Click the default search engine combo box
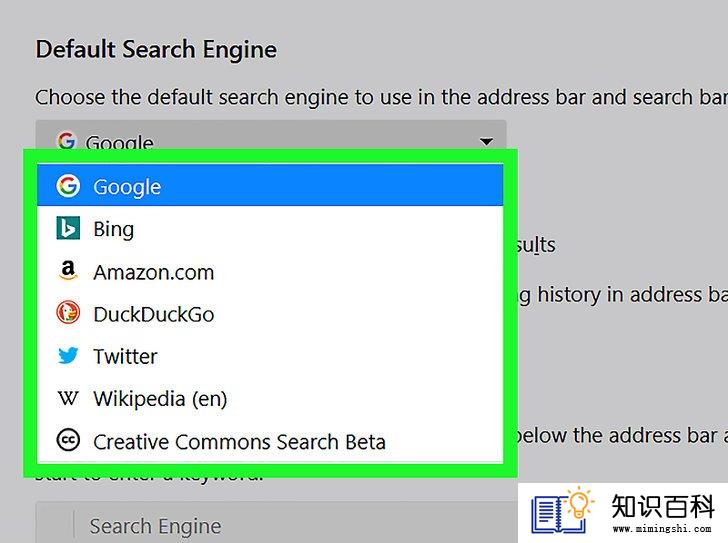Viewport: 728px width, 543px height. point(271,135)
